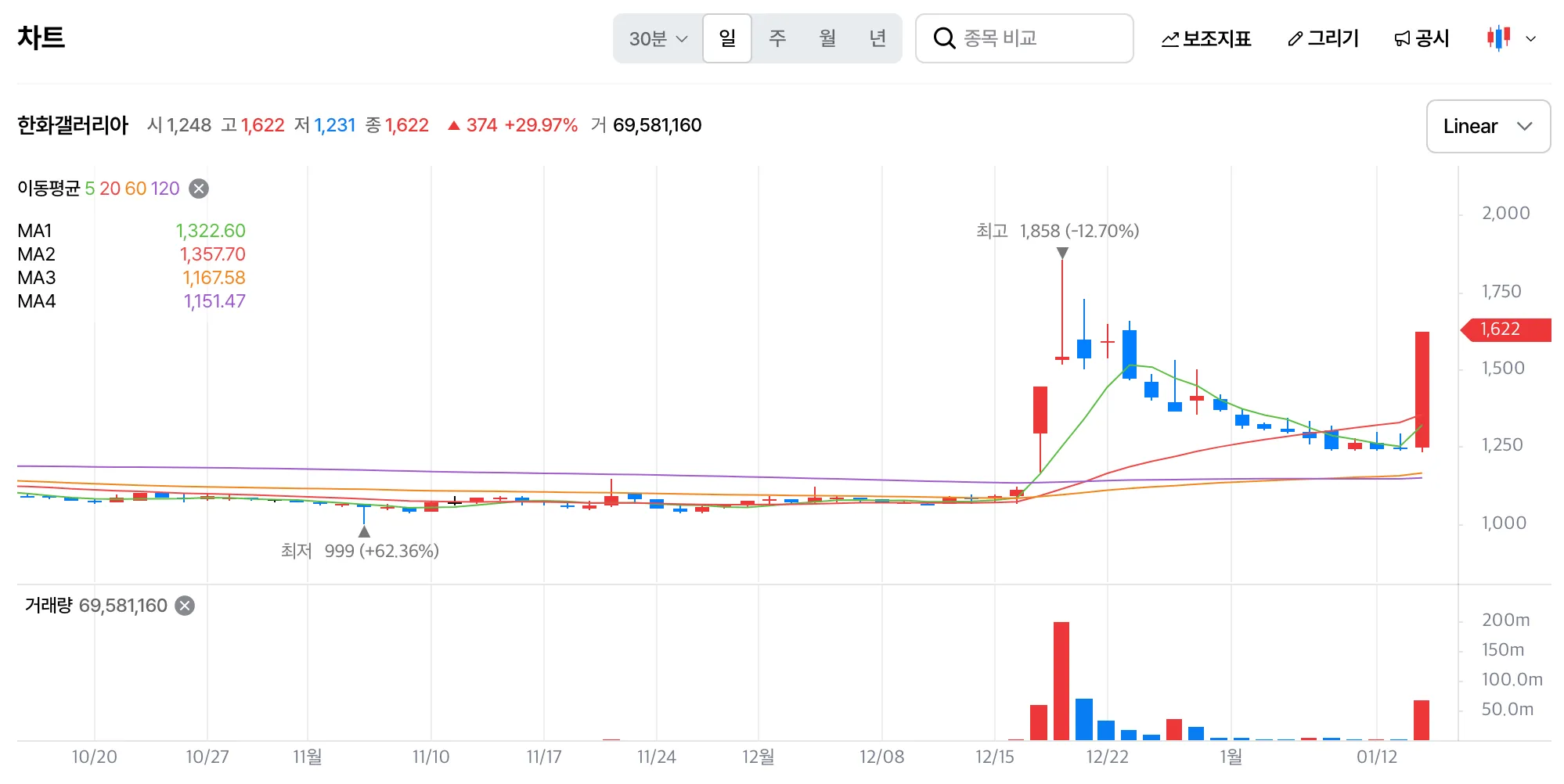
Task: Click the red 1,622 current price tag
Action: coord(1505,329)
